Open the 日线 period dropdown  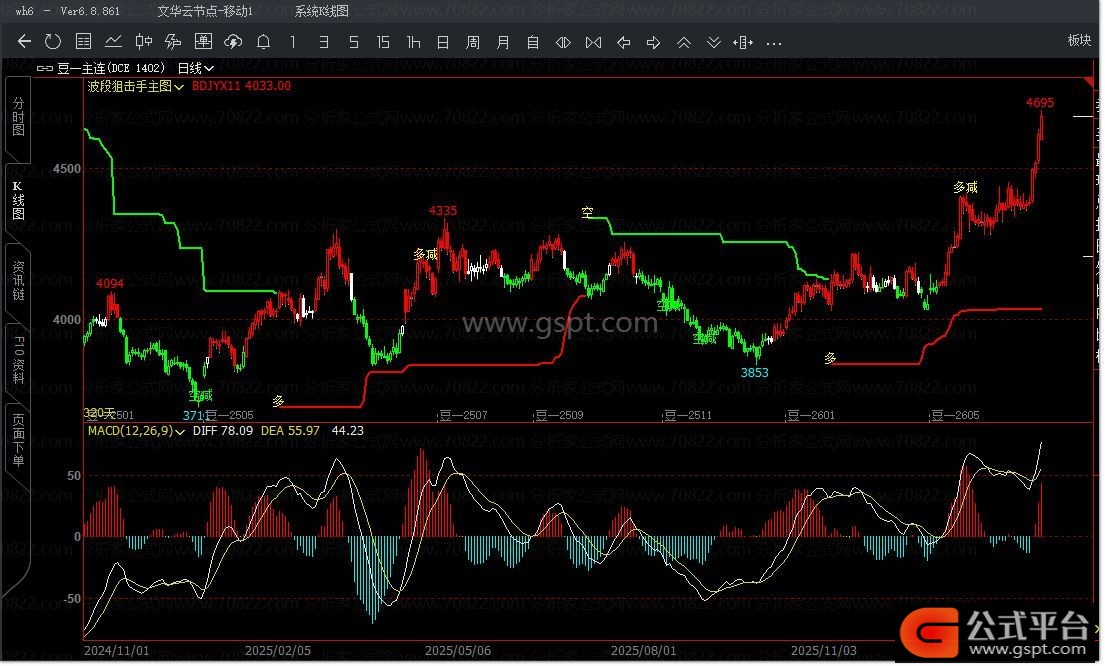[x=195, y=68]
